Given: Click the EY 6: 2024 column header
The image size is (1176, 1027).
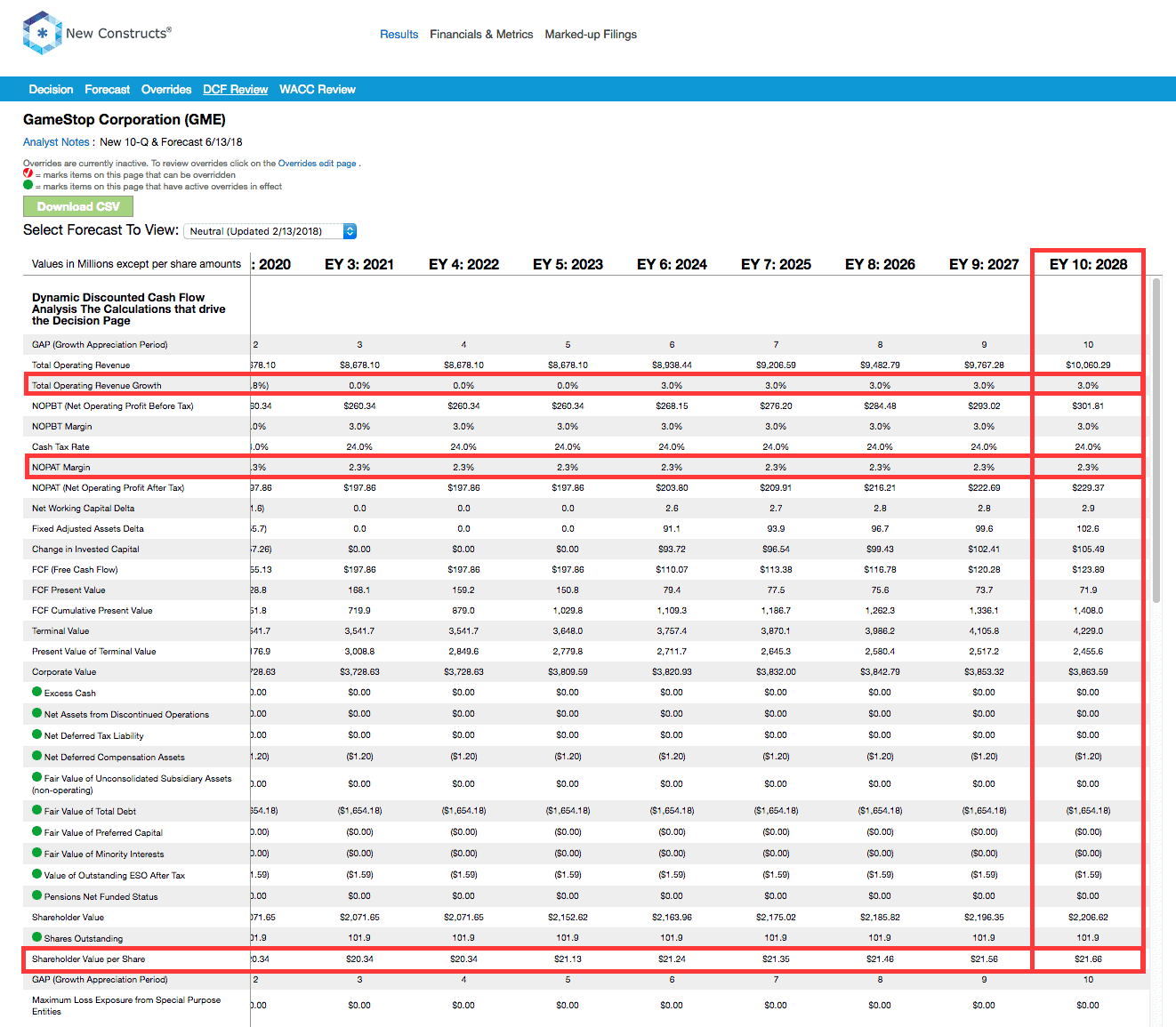Looking at the screenshot, I should coord(672,264).
